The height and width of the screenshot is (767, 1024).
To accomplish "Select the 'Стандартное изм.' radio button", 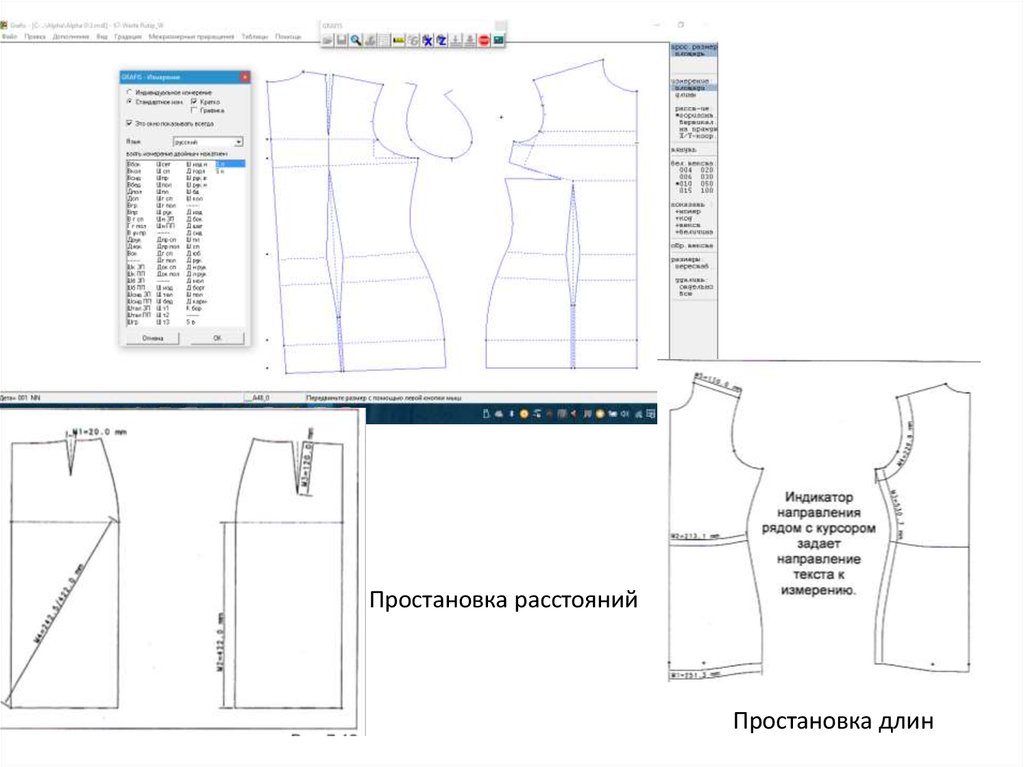I will [x=129, y=101].
